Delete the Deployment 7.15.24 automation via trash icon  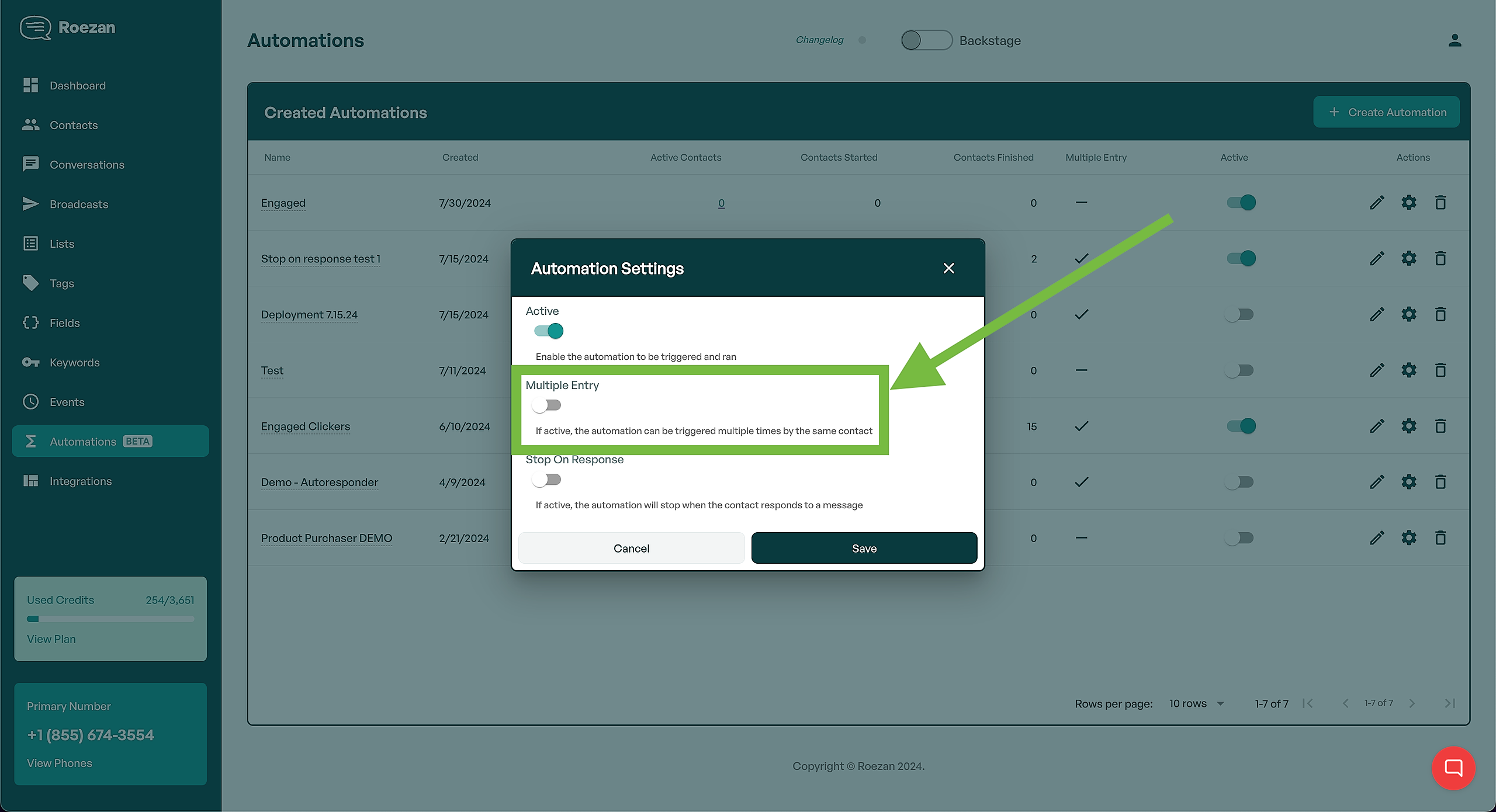coord(1440,314)
